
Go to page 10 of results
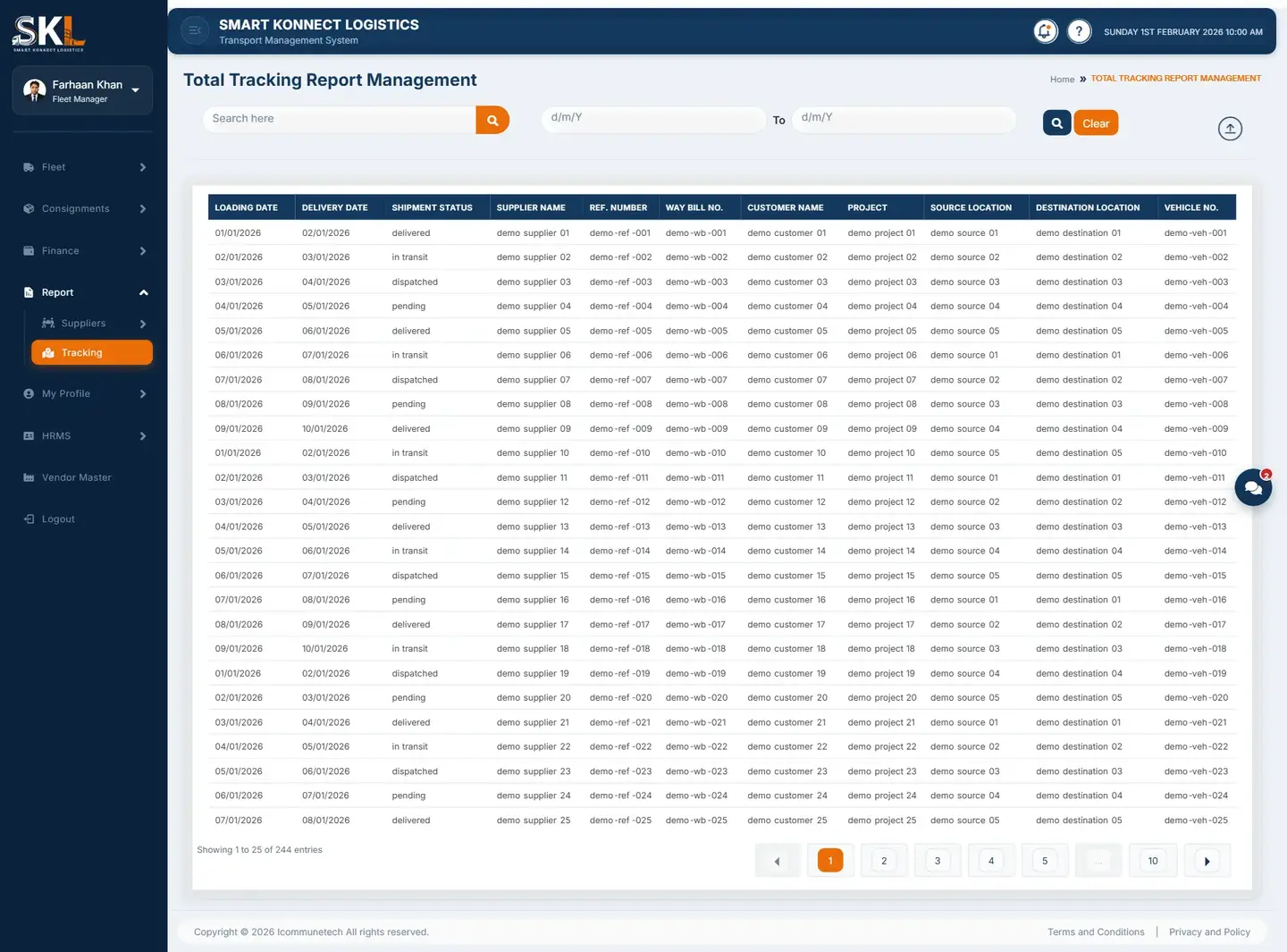point(1153,861)
